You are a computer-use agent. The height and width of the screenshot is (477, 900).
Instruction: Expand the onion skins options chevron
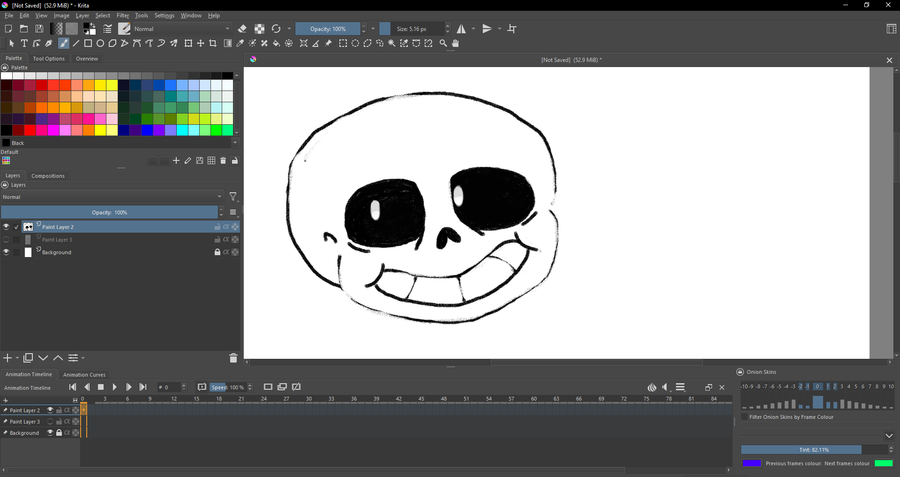(889, 436)
